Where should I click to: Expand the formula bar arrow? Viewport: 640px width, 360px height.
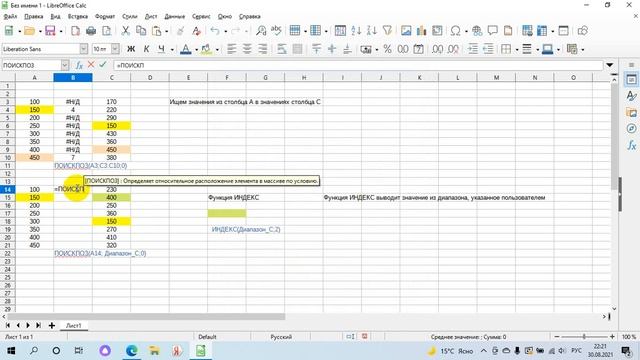point(609,65)
